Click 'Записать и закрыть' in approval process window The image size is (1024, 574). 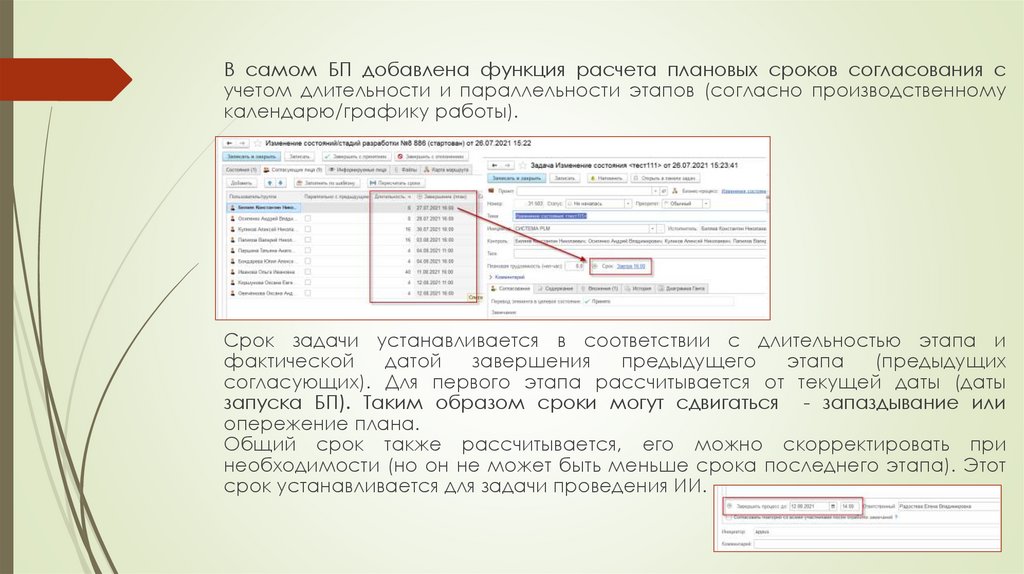252,157
